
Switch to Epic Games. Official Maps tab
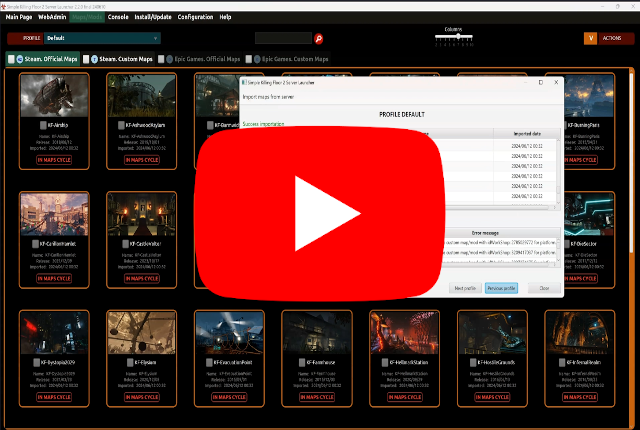tap(199, 59)
